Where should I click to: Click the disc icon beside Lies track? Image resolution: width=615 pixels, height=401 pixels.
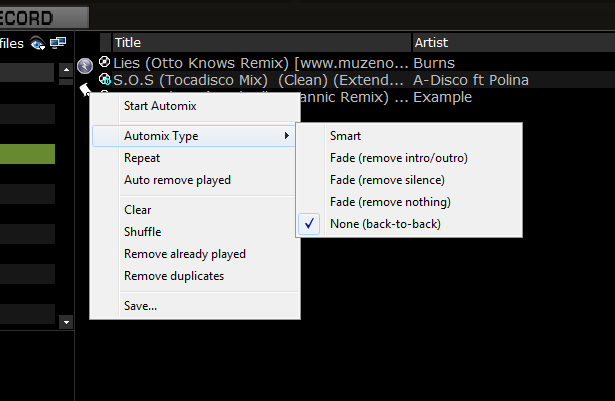tap(105, 62)
